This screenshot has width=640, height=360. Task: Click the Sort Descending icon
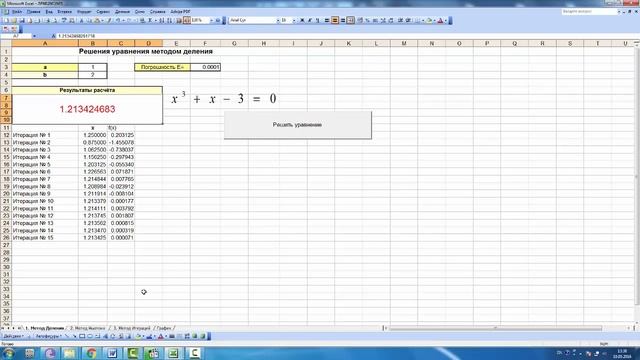coord(170,20)
